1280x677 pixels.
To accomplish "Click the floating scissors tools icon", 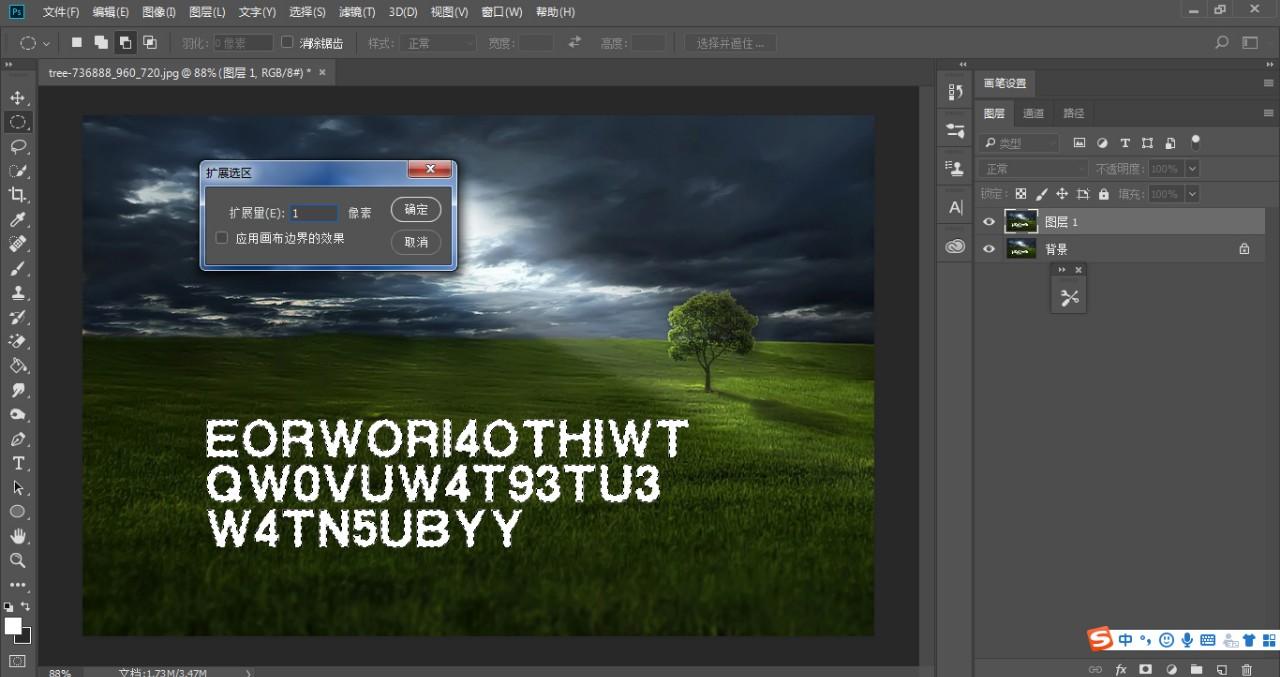I will [x=1069, y=297].
